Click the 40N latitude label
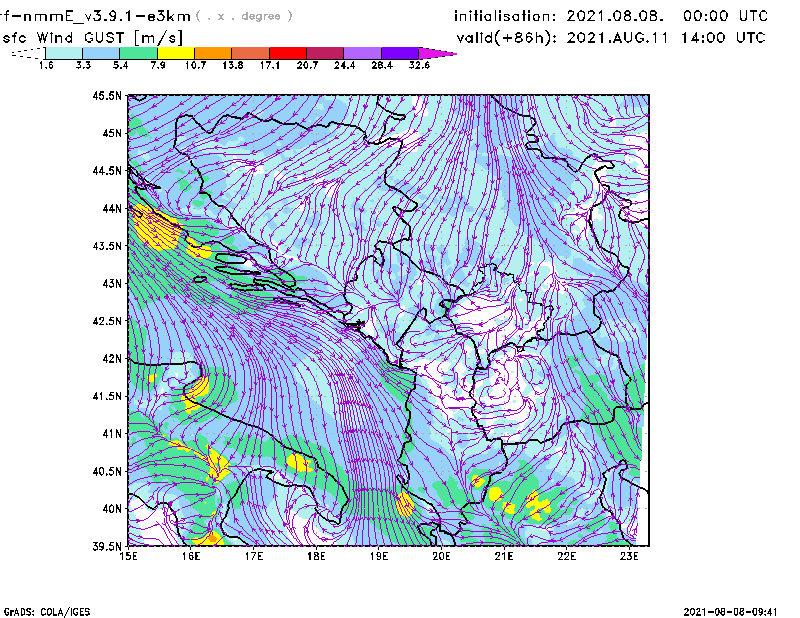800x618 pixels. (112, 509)
